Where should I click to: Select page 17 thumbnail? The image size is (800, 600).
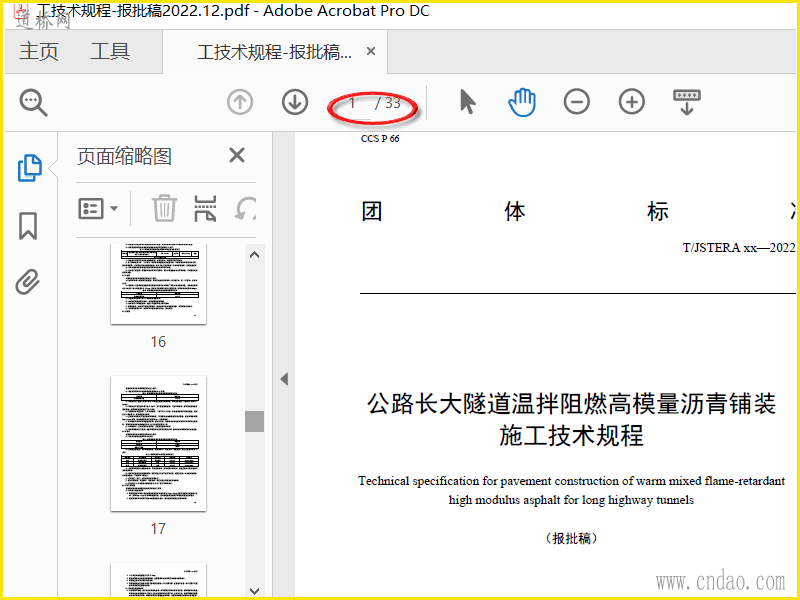click(159, 443)
